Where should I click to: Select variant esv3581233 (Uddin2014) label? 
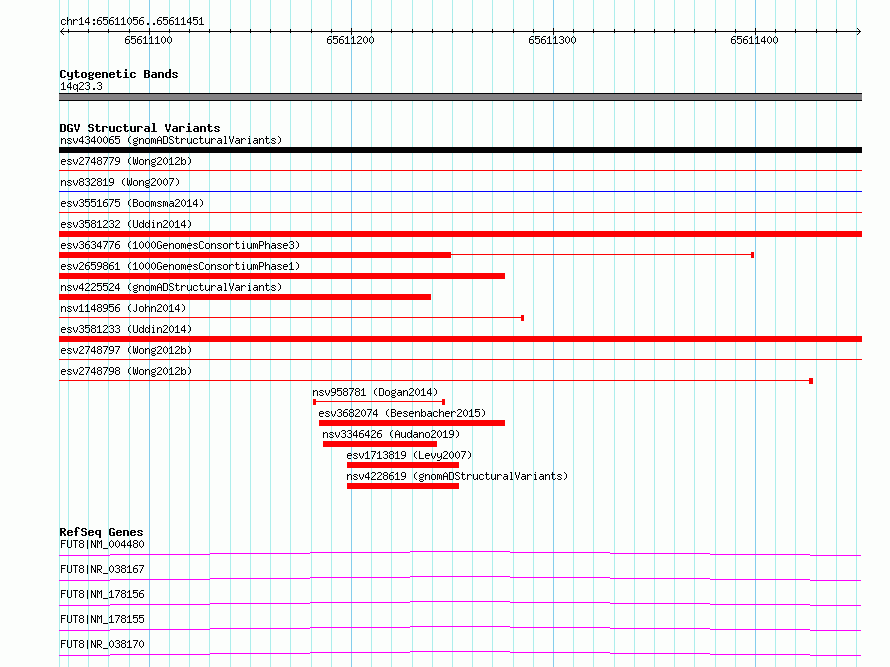pyautogui.click(x=126, y=329)
